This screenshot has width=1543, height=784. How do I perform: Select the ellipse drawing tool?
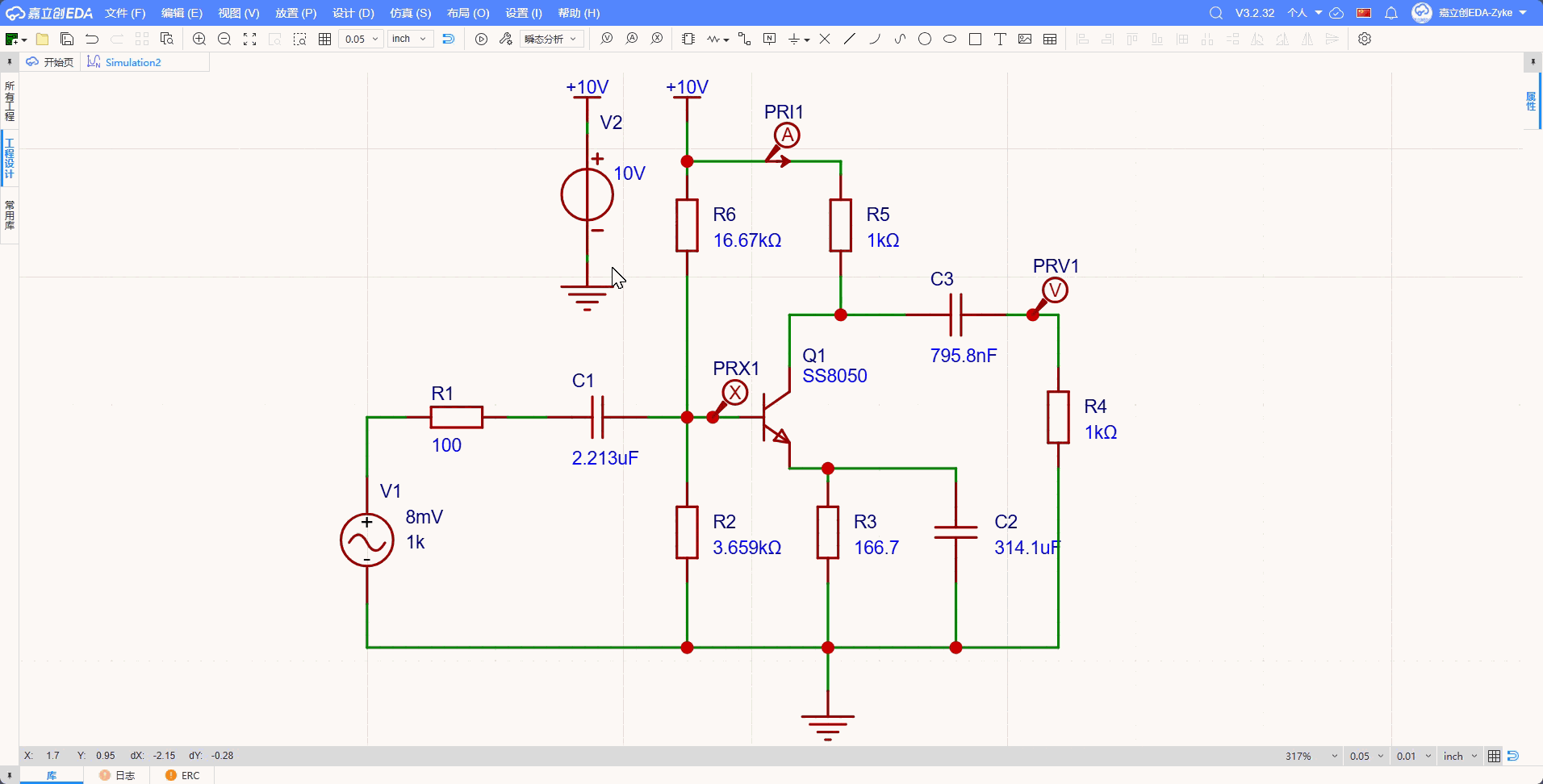click(x=950, y=39)
